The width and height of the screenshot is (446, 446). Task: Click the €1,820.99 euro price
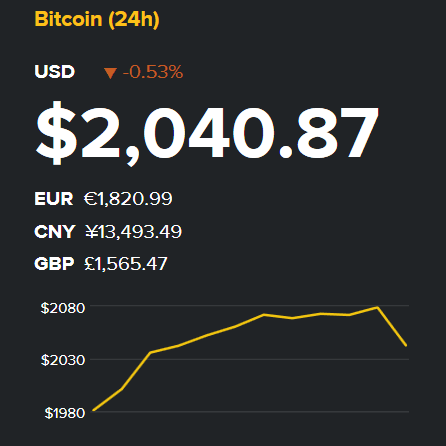coord(128,199)
